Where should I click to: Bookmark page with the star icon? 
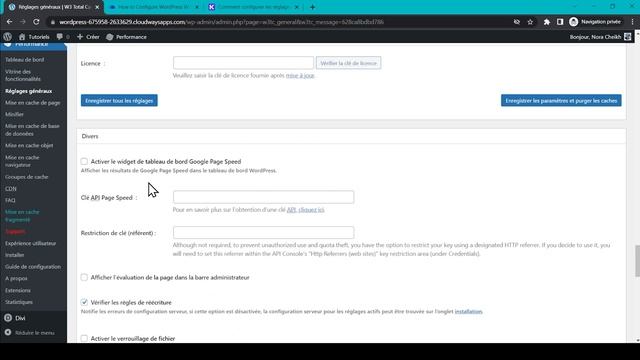530,22
